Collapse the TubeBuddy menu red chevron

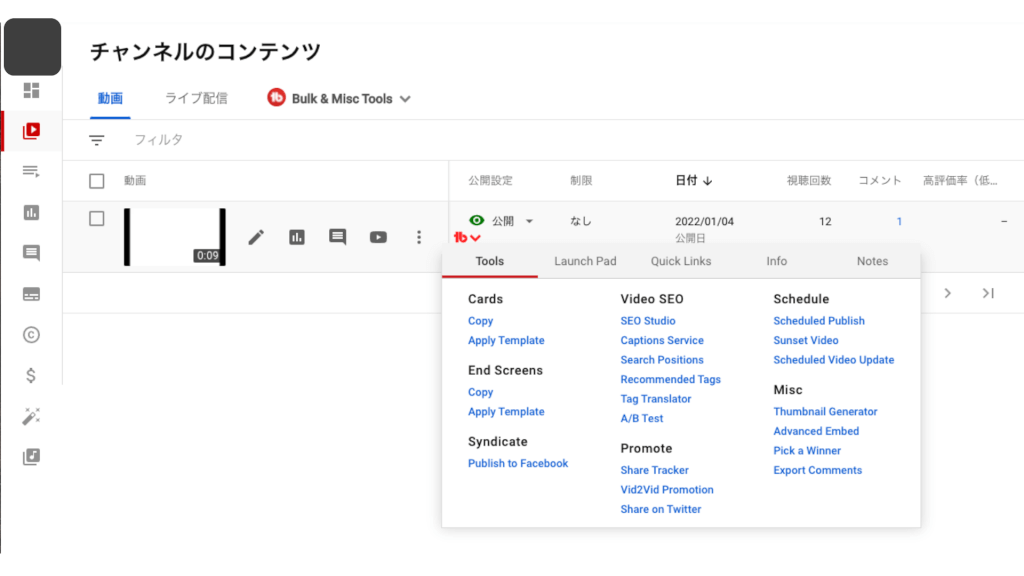[475, 238]
